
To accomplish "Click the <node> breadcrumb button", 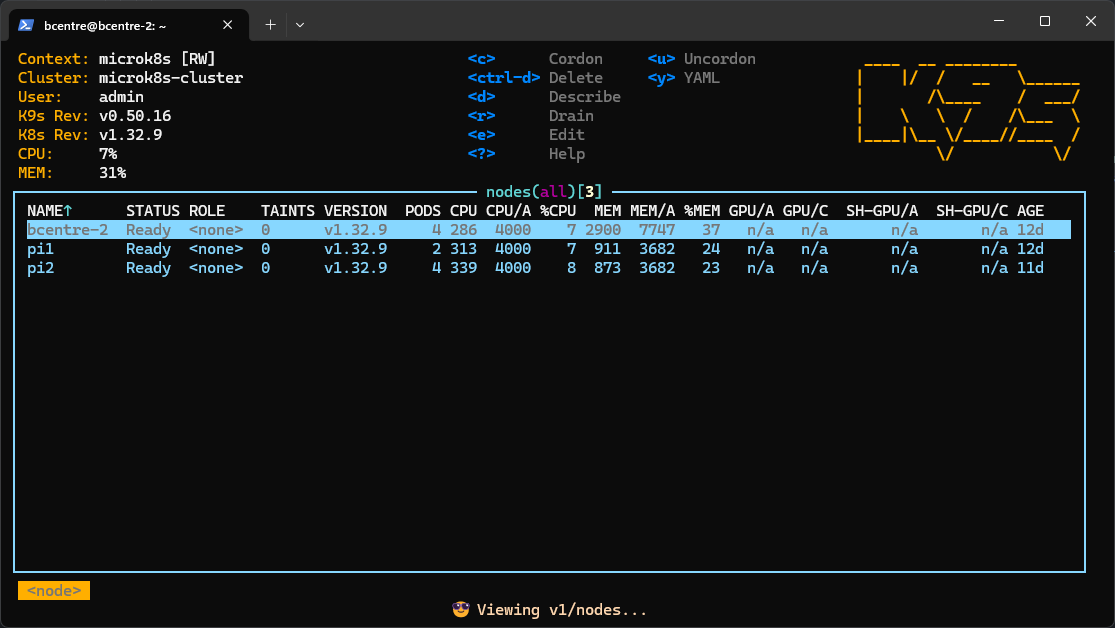I will [53, 590].
